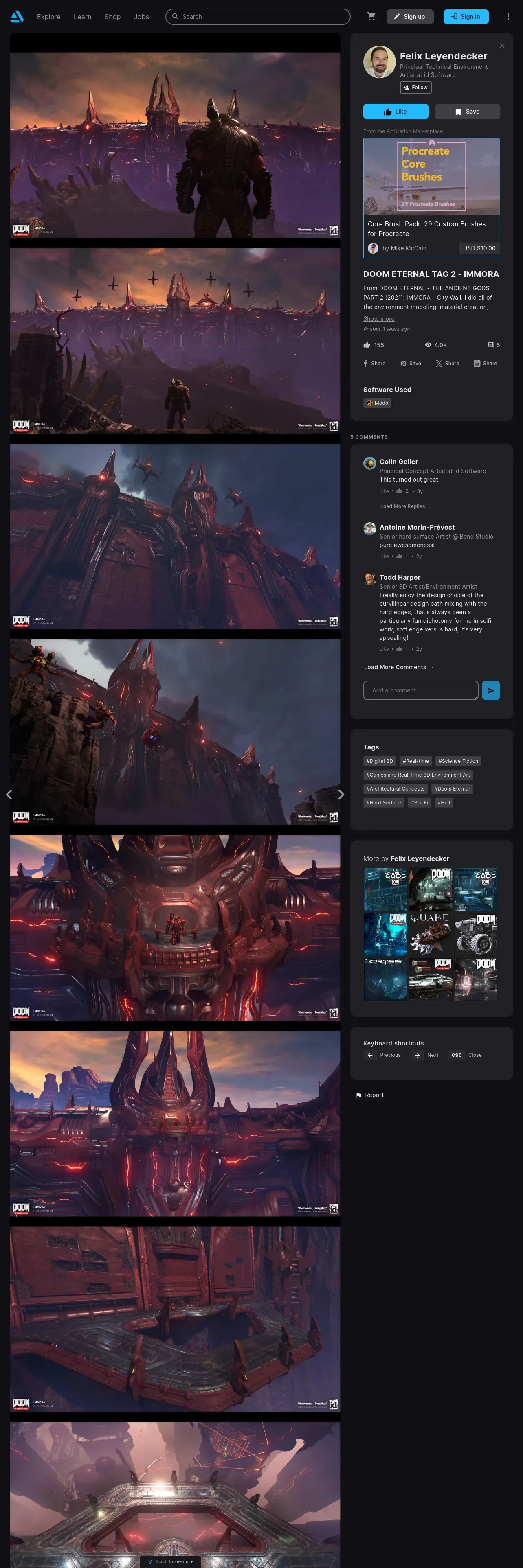Go to the next artwork with right chevron
The image size is (523, 1568).
click(341, 794)
